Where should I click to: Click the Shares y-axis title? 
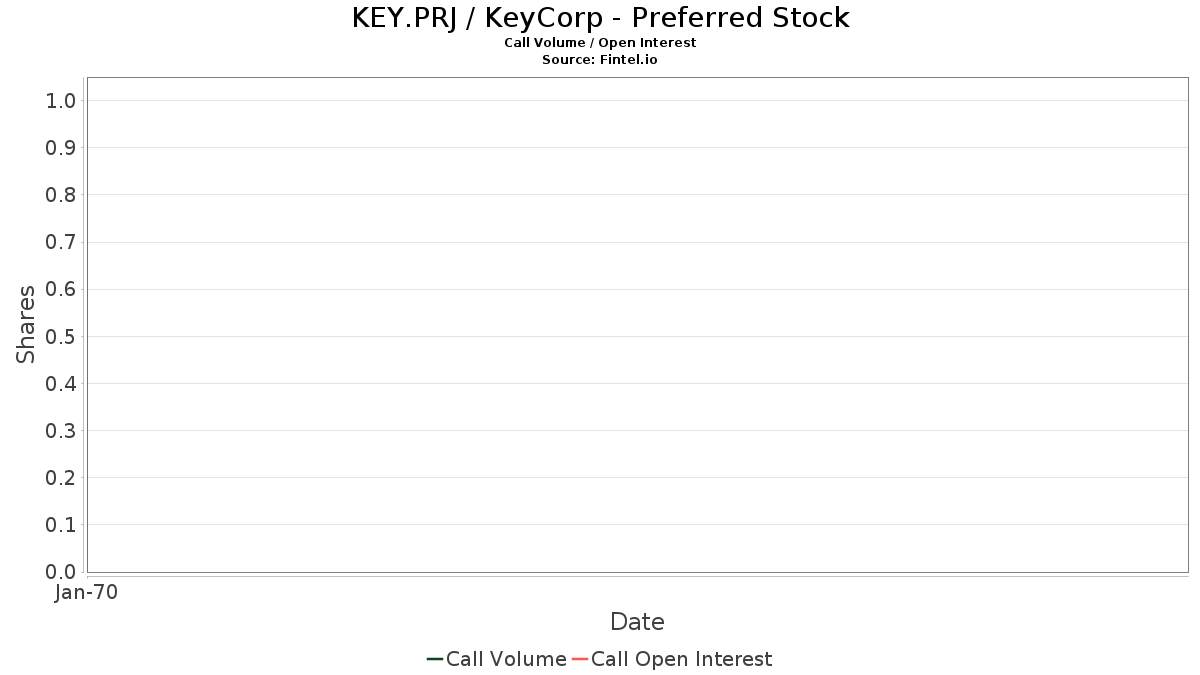pos(26,324)
